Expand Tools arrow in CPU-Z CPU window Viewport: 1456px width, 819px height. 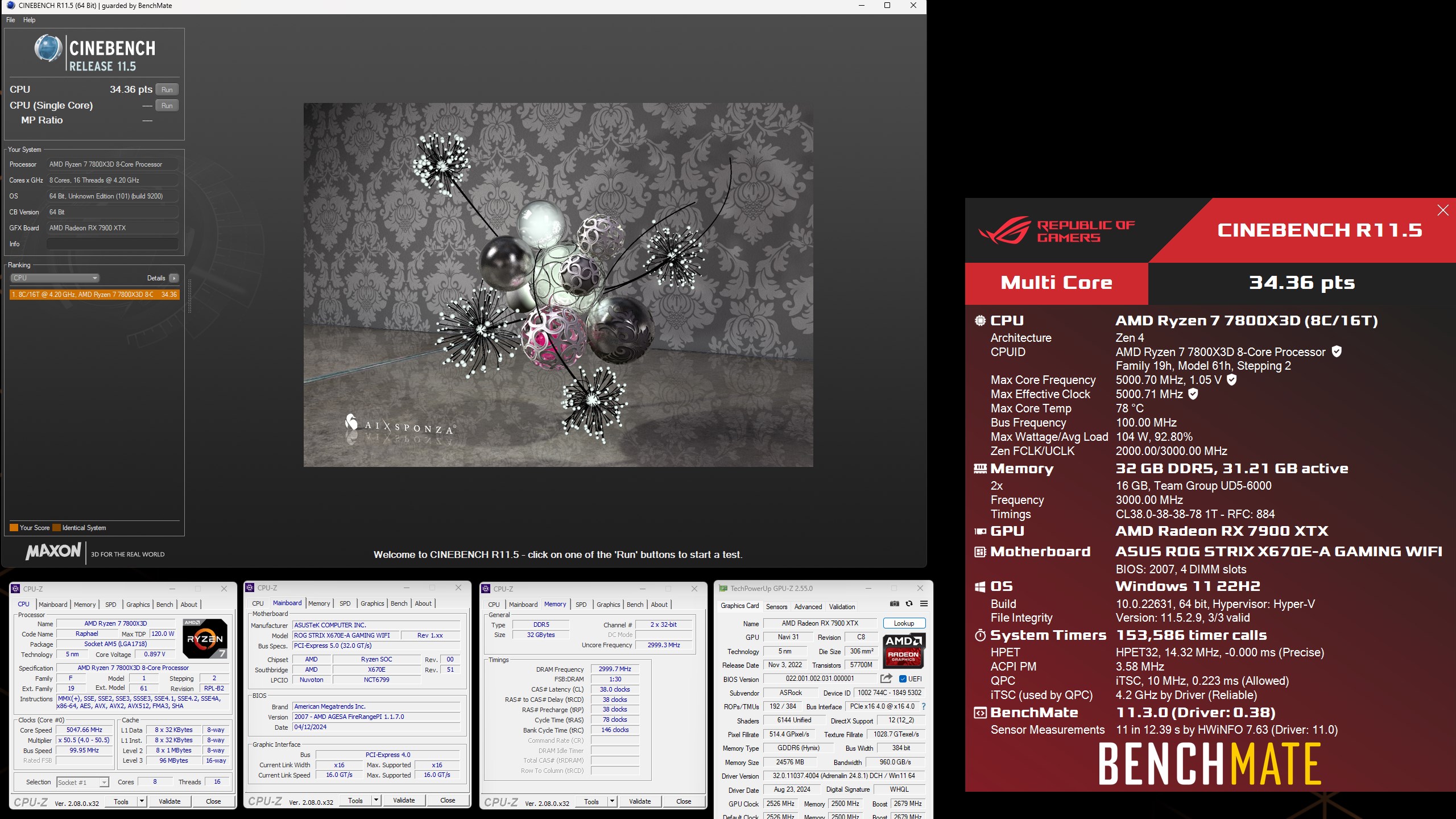click(x=142, y=801)
